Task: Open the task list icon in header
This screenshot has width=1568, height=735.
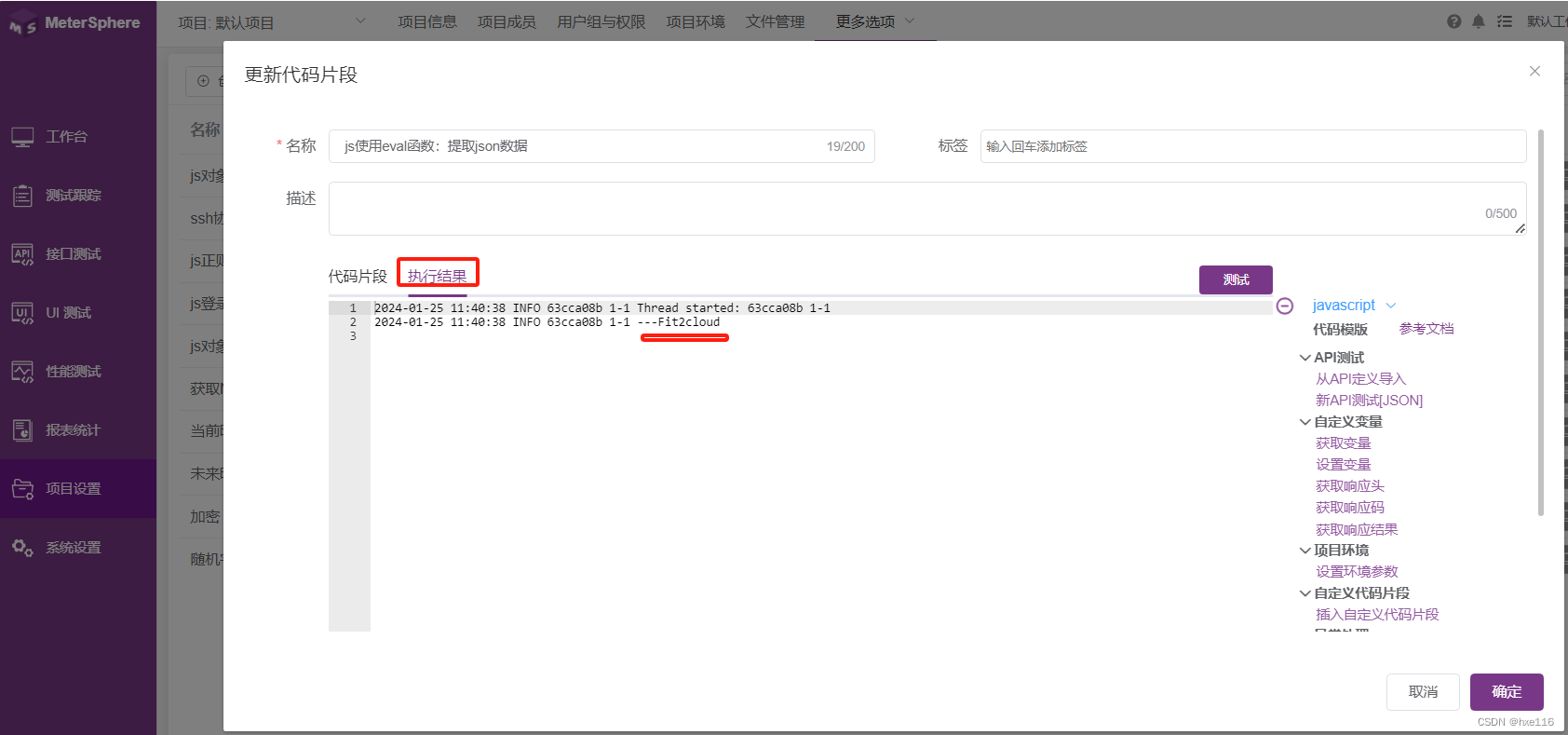Action: [1505, 21]
